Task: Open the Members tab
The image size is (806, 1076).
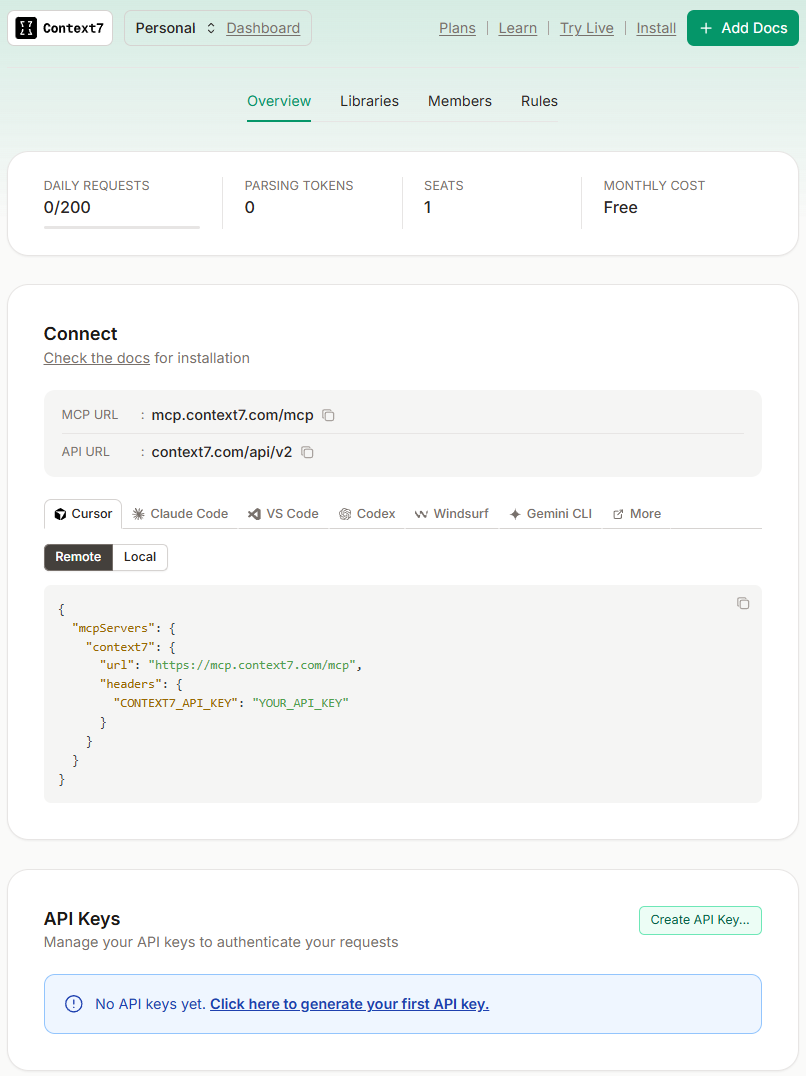Action: coord(460,101)
